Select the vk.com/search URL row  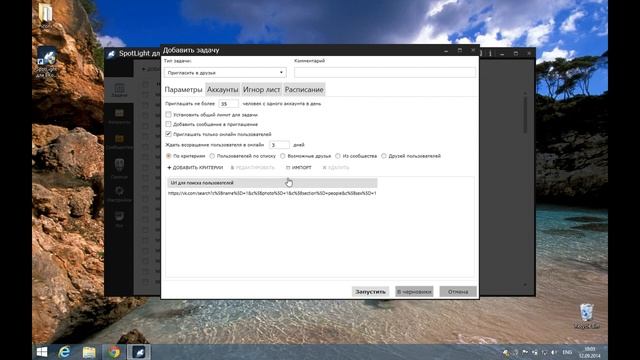point(272,193)
